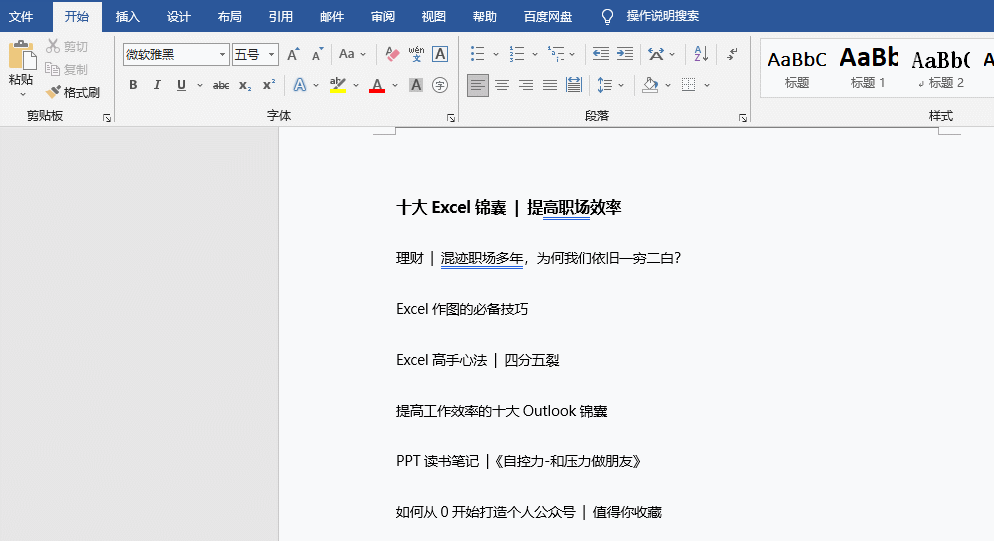Switch to the 引用 (References) tab
994x541 pixels.
280,16
